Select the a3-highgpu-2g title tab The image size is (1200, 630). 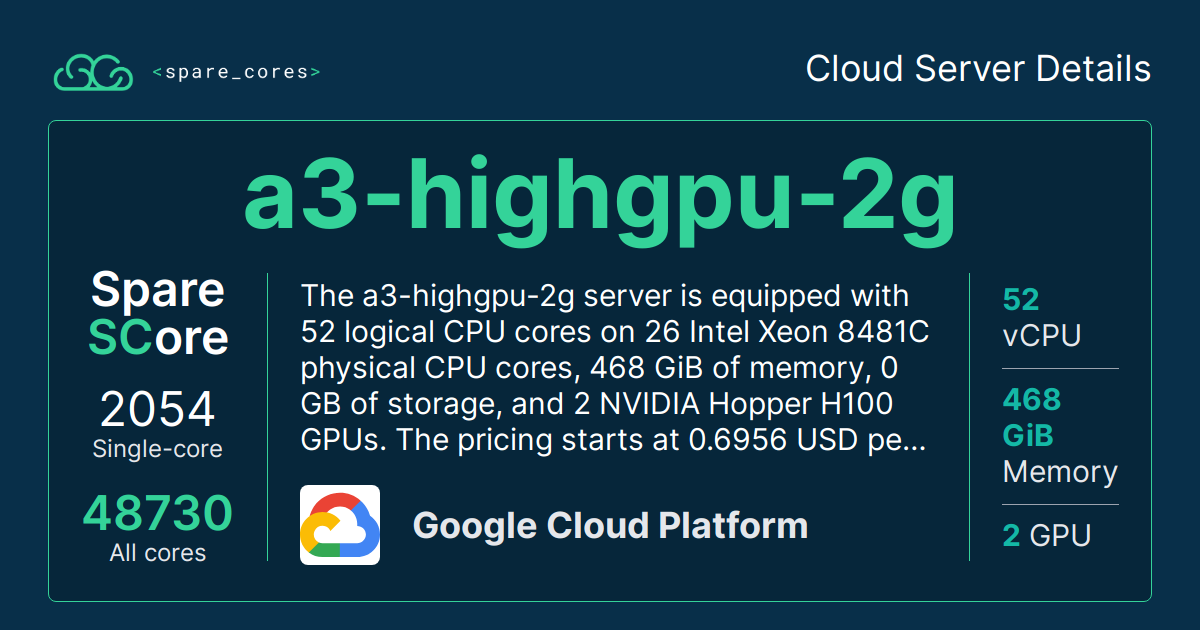coord(600,197)
